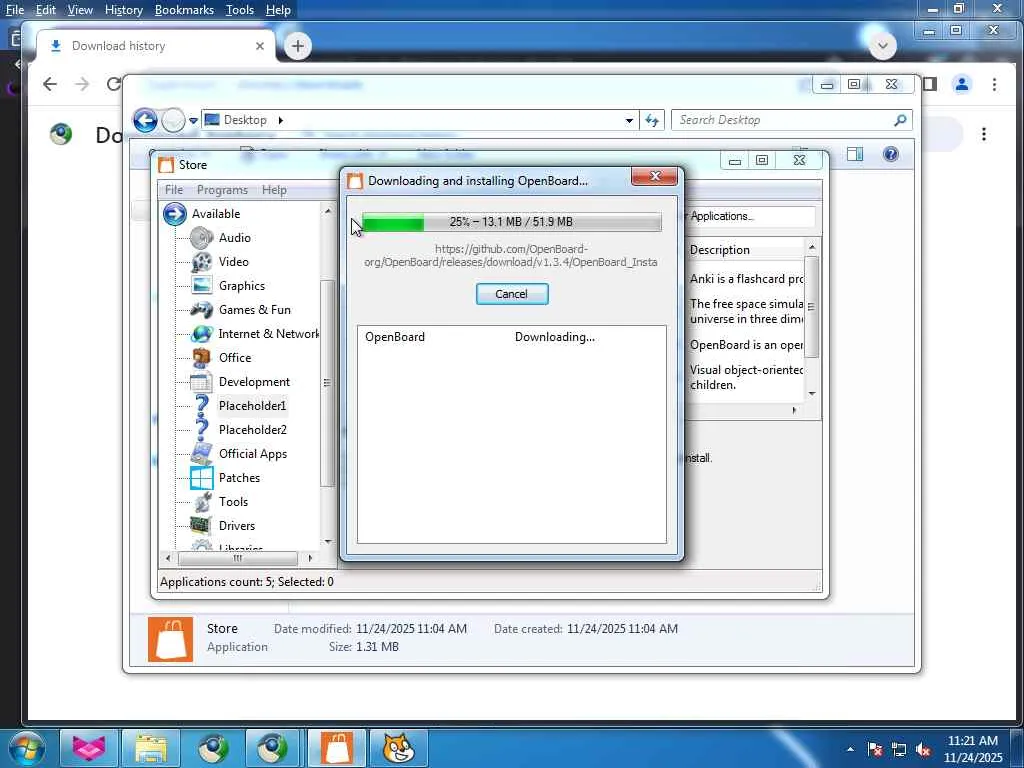
Task: Open Explorer help
Action: [891, 154]
